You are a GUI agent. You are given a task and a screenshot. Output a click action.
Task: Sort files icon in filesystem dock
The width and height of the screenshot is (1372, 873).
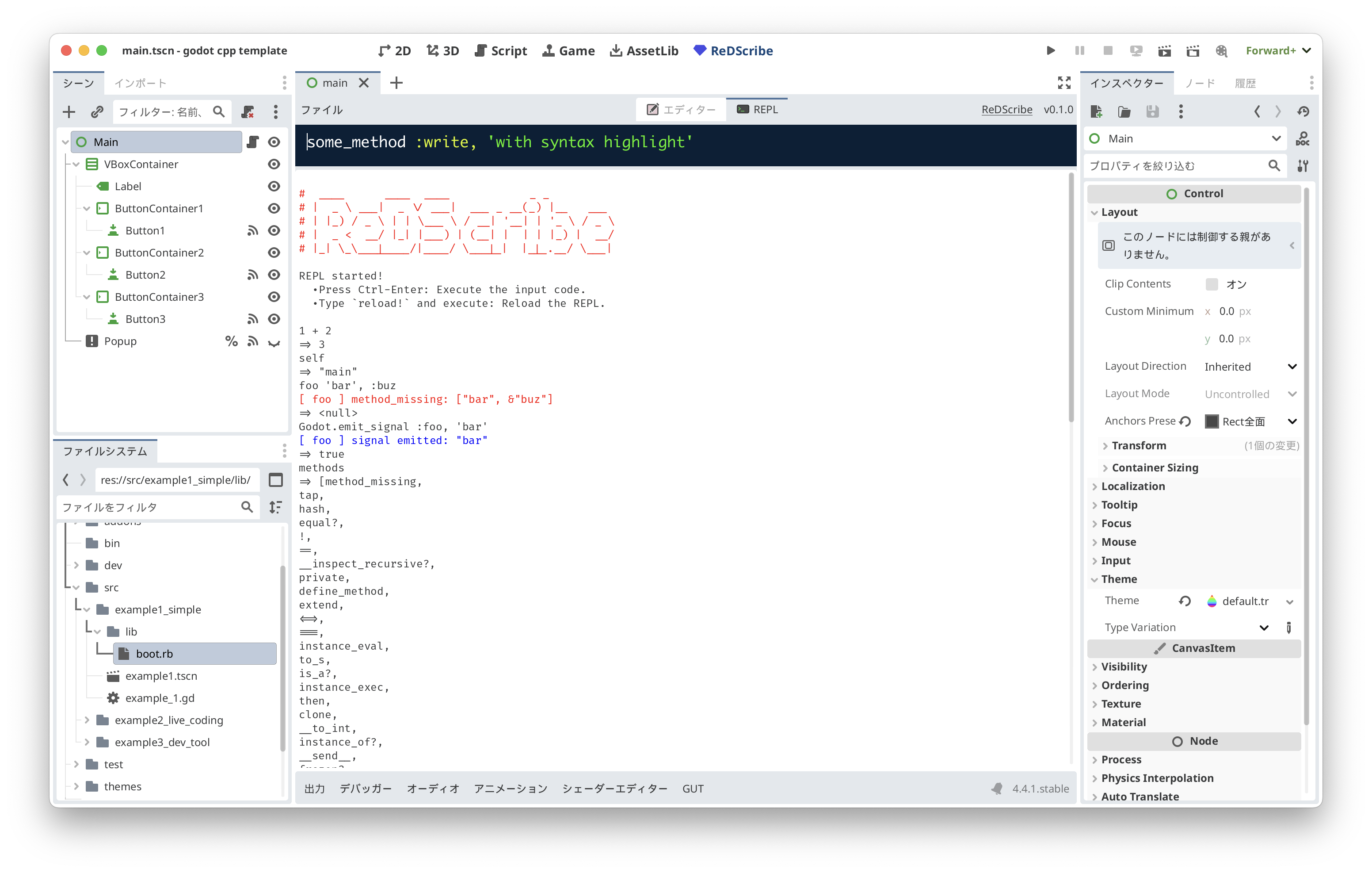click(276, 507)
